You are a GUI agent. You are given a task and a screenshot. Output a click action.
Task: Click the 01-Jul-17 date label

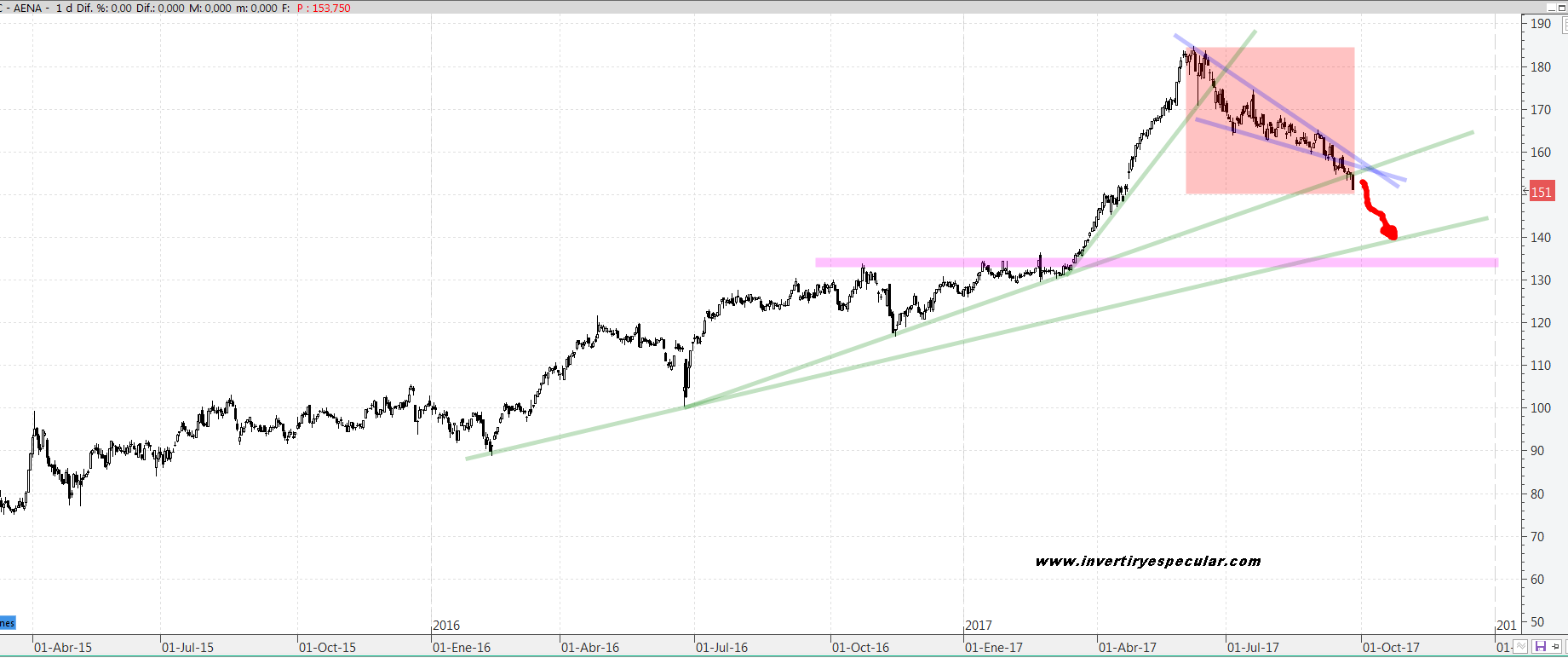pyautogui.click(x=1253, y=648)
